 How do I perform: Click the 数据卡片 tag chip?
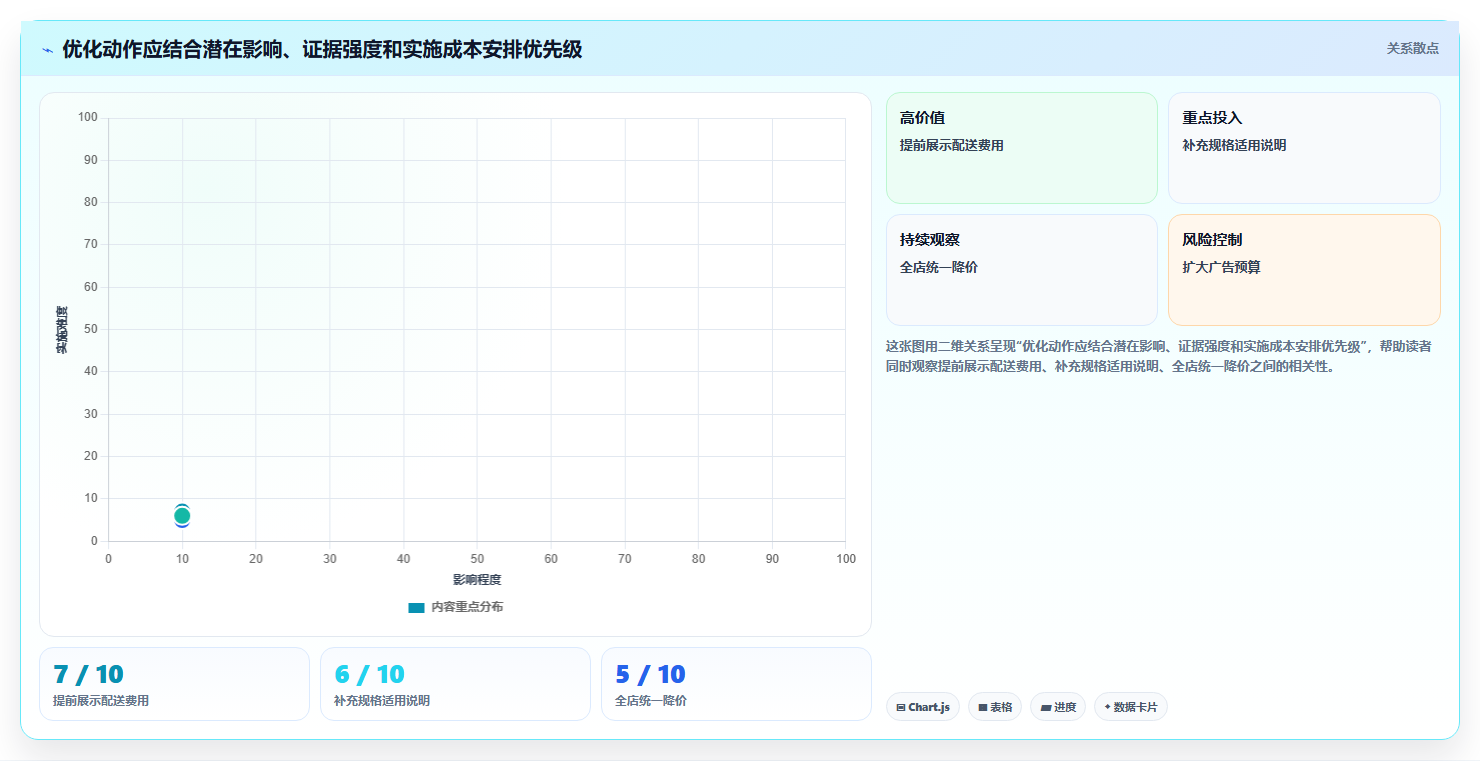pyautogui.click(x=1130, y=707)
